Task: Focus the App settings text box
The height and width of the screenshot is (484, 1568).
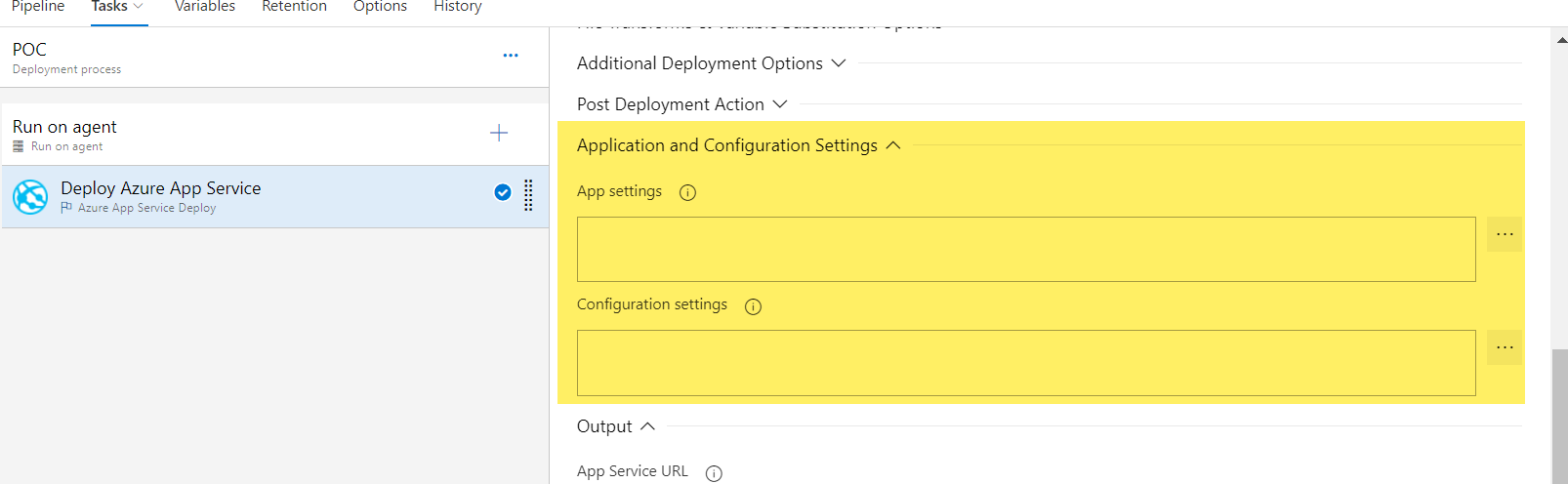Action: click(x=1026, y=249)
